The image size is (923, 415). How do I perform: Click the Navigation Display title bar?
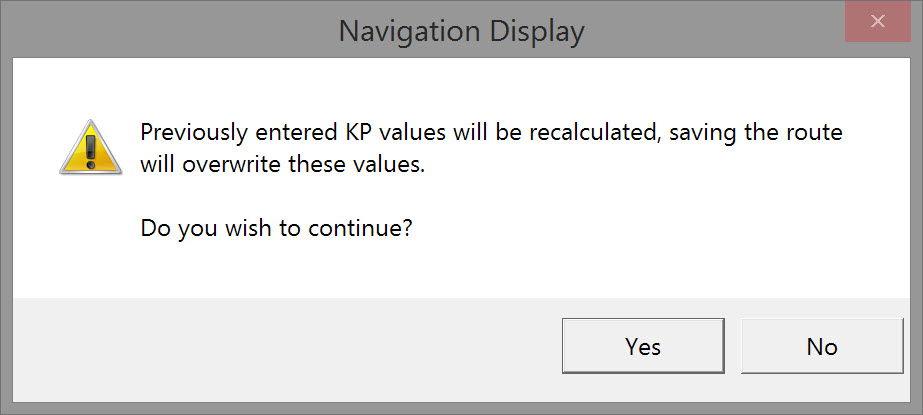coord(460,30)
